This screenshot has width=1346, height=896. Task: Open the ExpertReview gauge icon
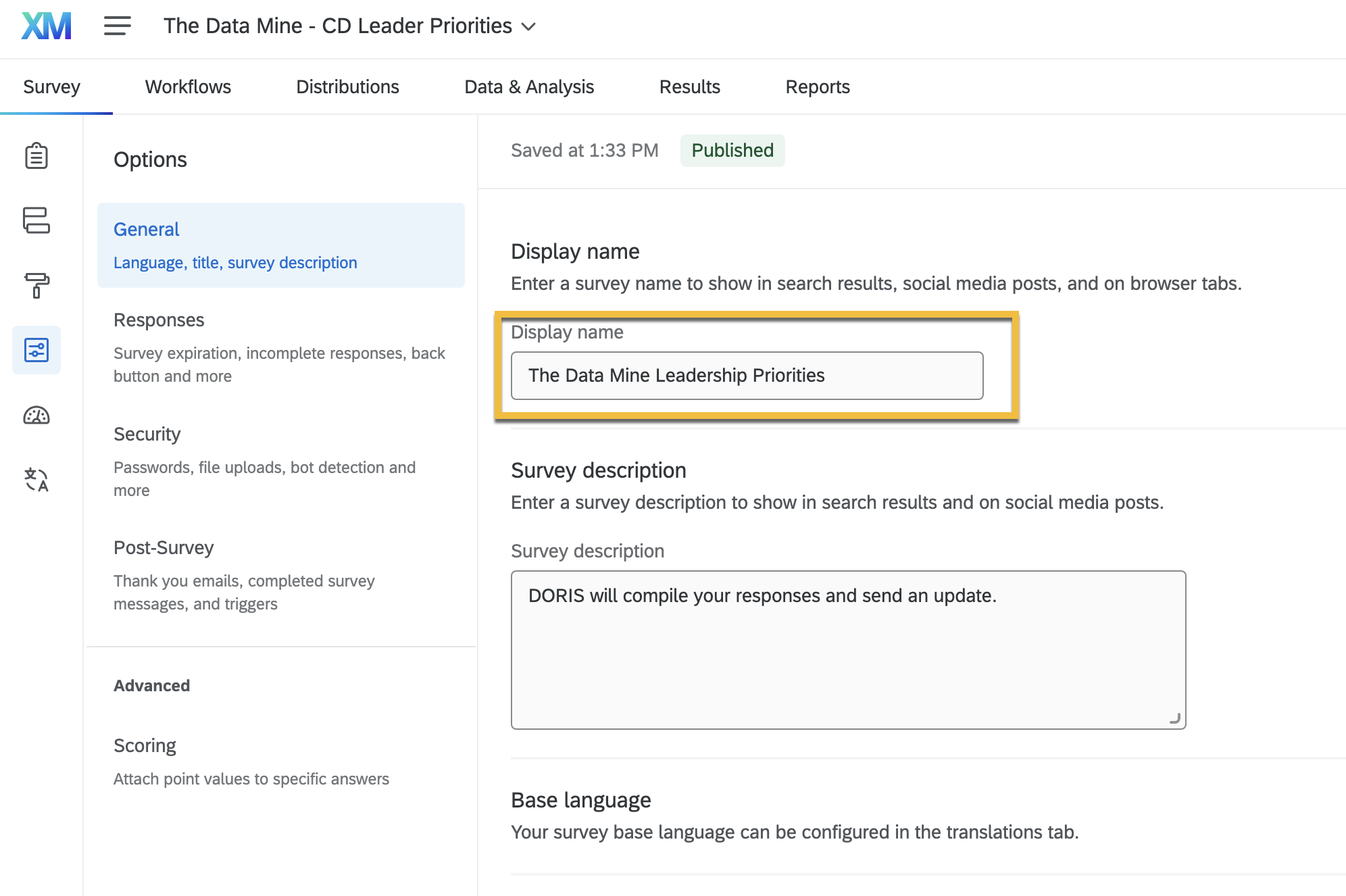[x=36, y=415]
